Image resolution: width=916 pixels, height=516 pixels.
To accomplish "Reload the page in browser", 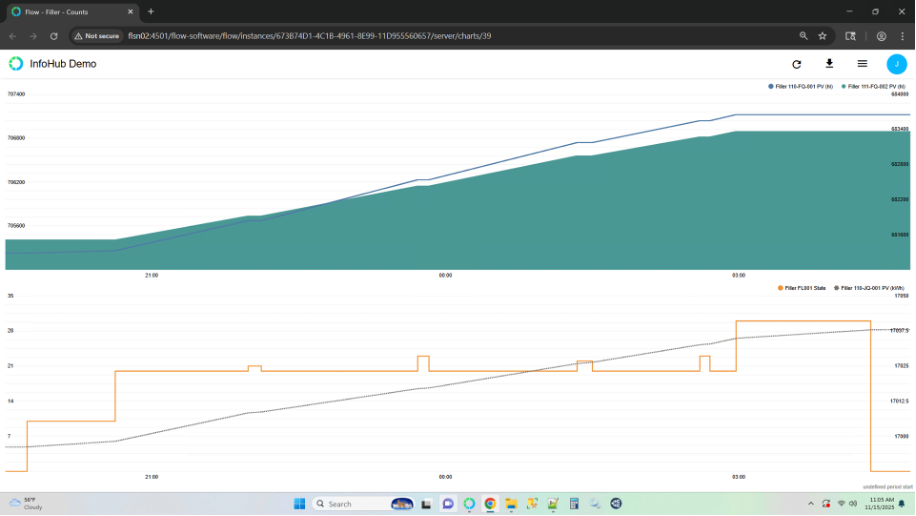I will pyautogui.click(x=54, y=36).
